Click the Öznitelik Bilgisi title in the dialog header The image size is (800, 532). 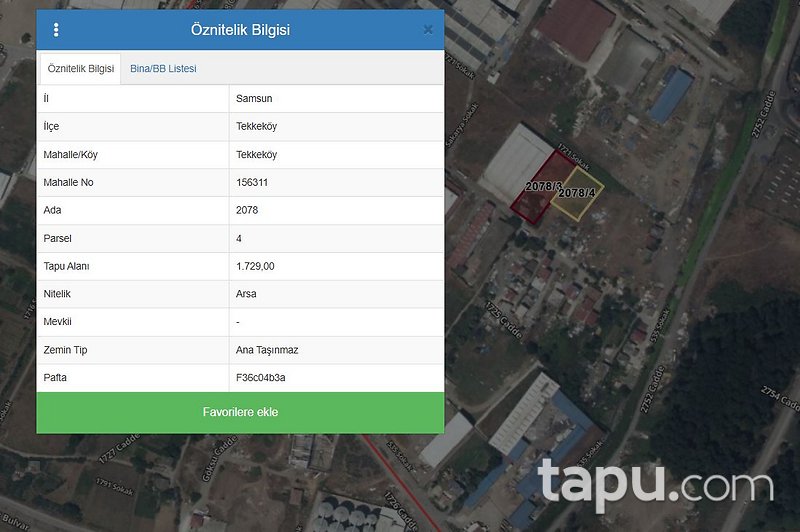[240, 30]
